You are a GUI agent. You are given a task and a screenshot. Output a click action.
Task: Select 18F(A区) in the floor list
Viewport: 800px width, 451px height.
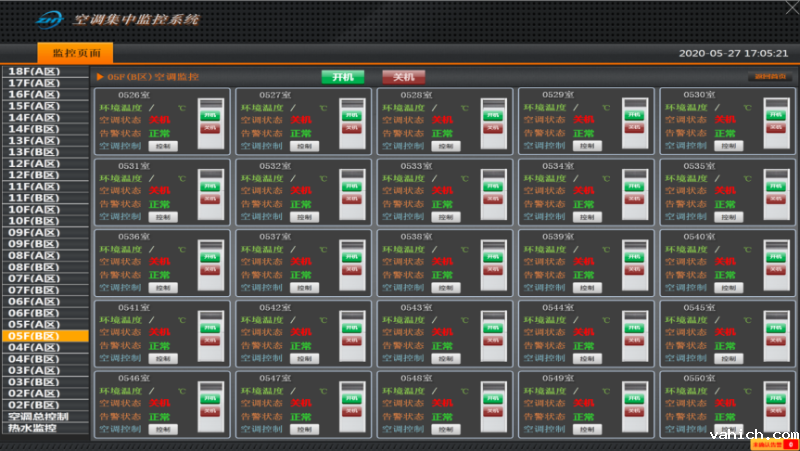click(x=33, y=72)
